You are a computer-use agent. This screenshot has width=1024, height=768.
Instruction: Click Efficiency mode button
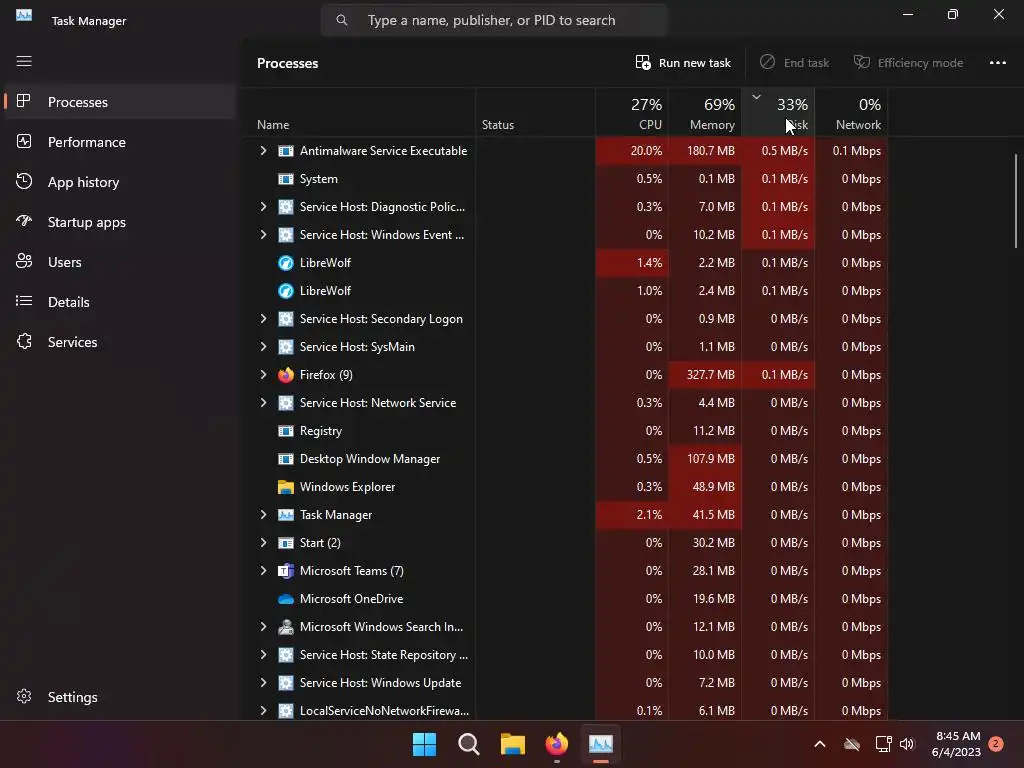point(908,63)
